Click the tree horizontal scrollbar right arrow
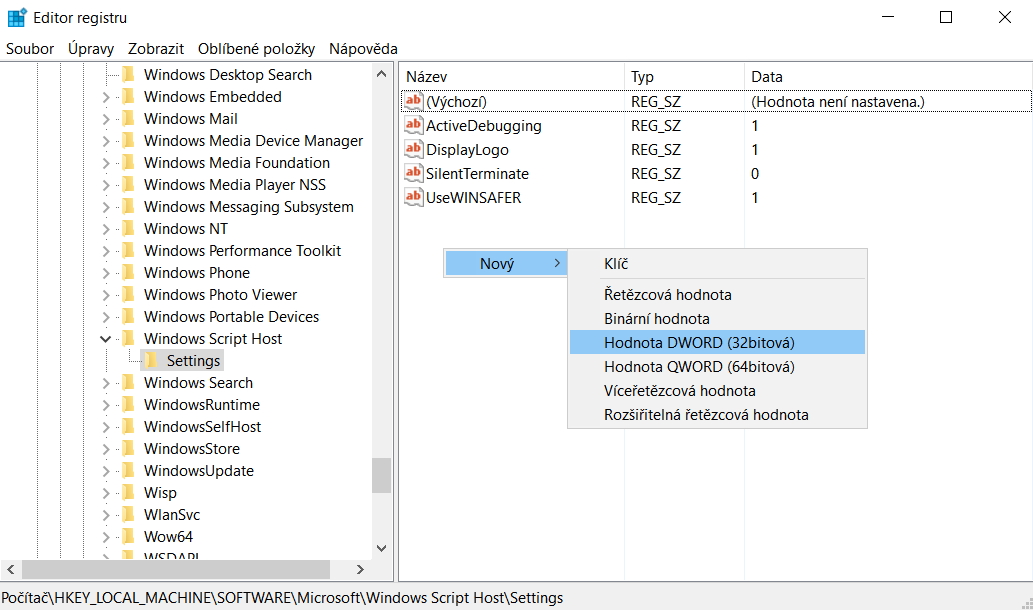The image size is (1033, 610). click(360, 569)
